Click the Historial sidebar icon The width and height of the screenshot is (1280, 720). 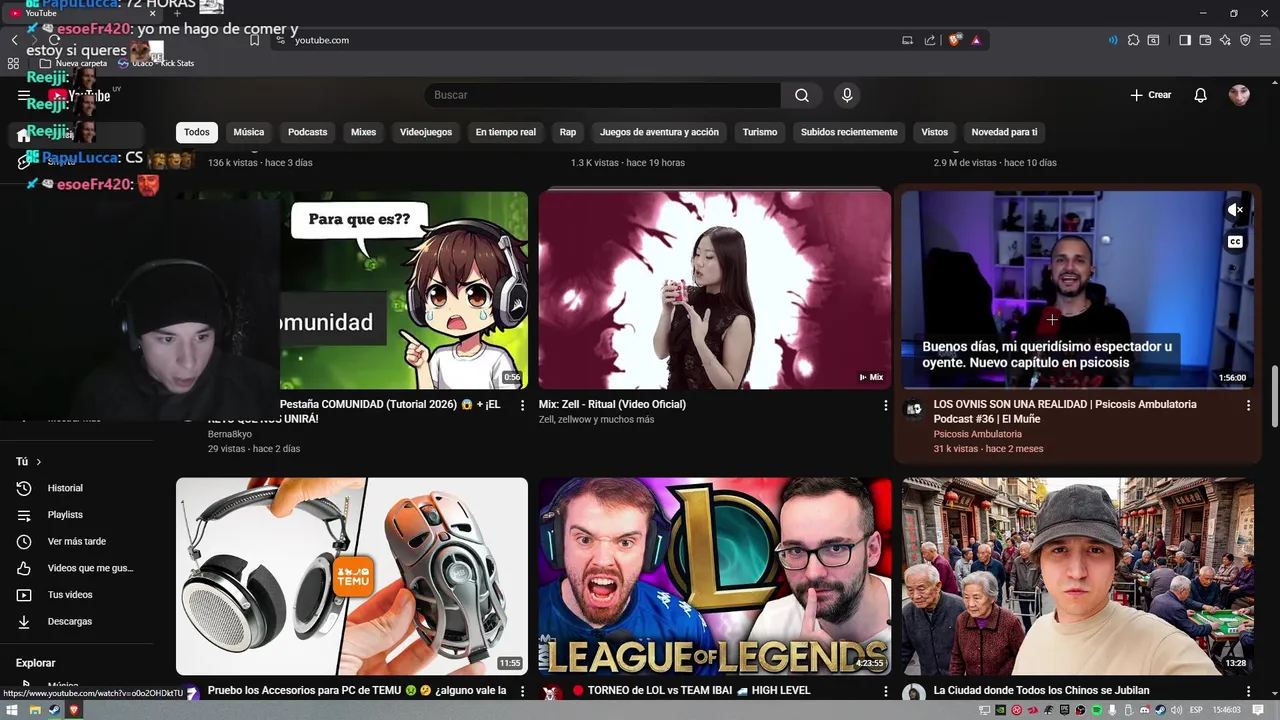coord(24,488)
